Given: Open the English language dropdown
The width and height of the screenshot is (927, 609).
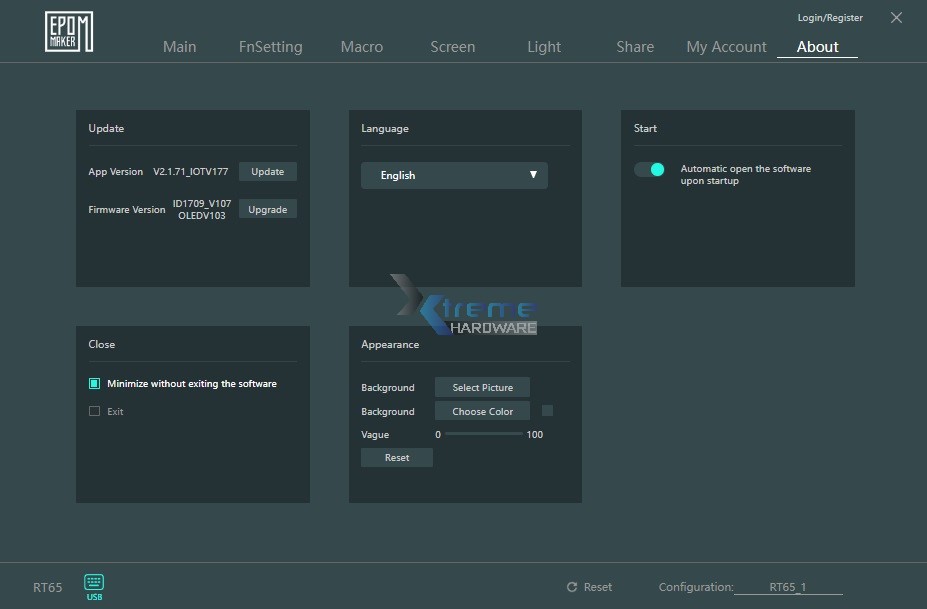Looking at the screenshot, I should point(454,175).
